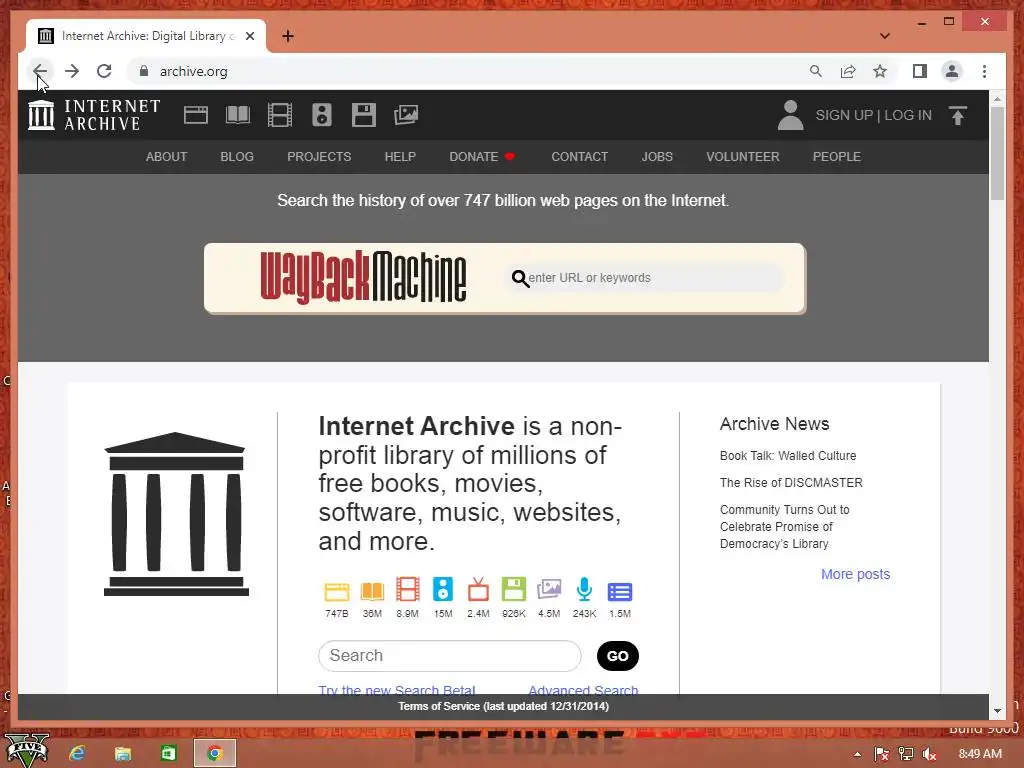Open Chrome three-dot menu
Viewport: 1024px width, 768px height.
[984, 71]
